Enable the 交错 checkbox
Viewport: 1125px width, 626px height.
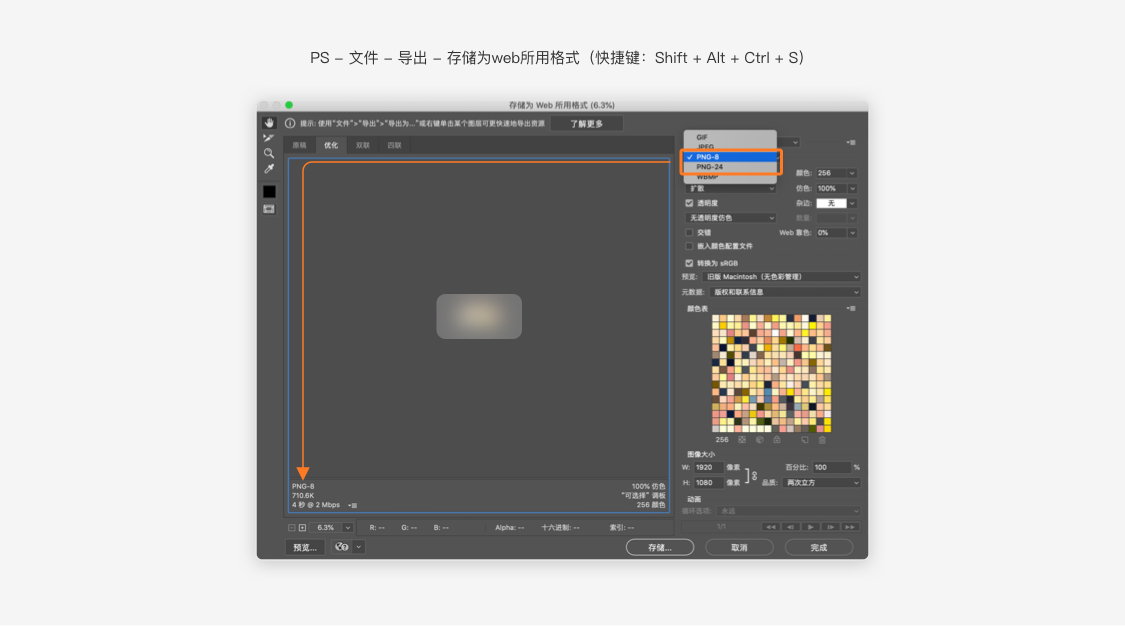[x=689, y=232]
